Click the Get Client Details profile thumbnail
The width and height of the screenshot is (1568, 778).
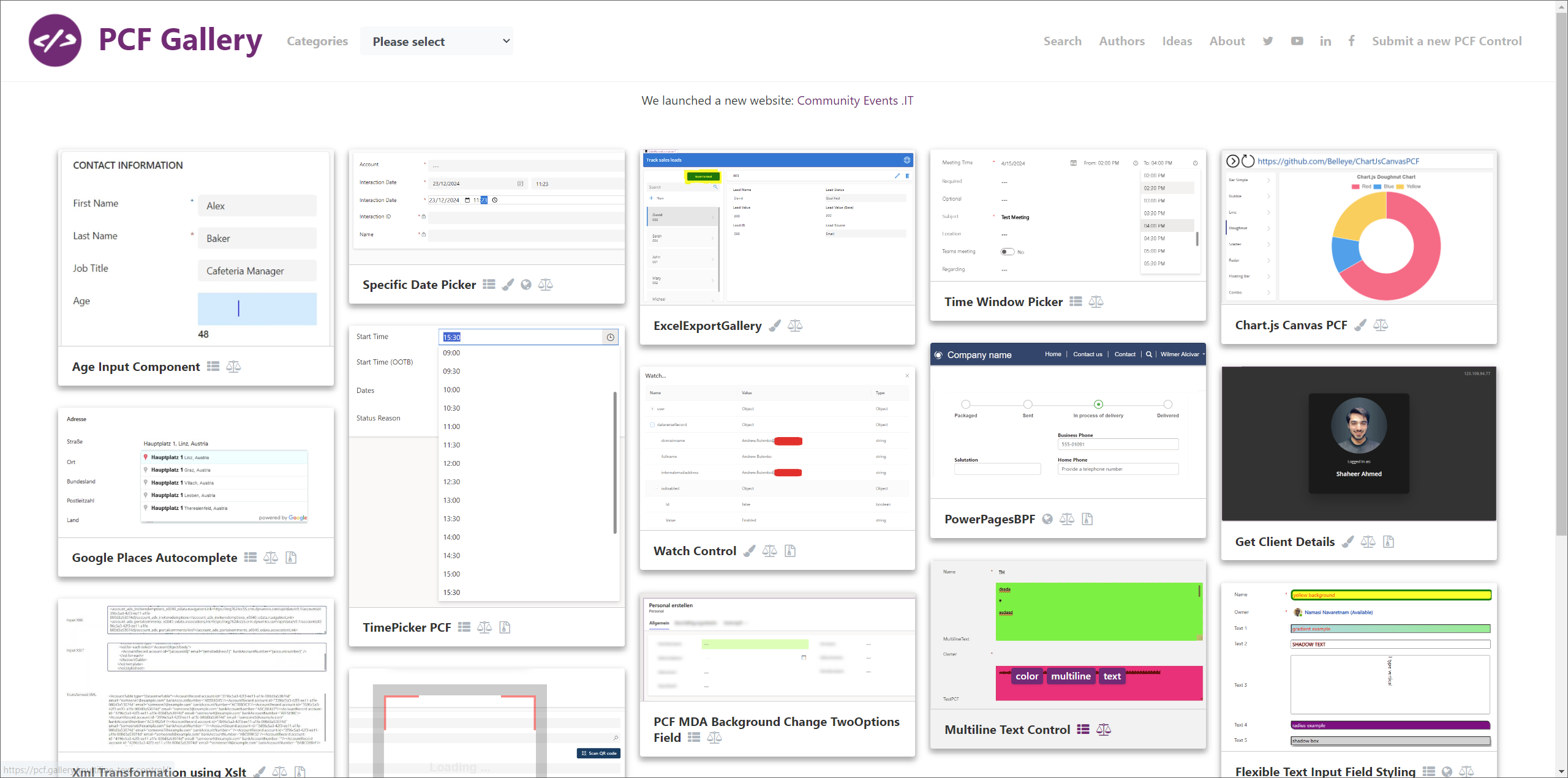(x=1359, y=444)
